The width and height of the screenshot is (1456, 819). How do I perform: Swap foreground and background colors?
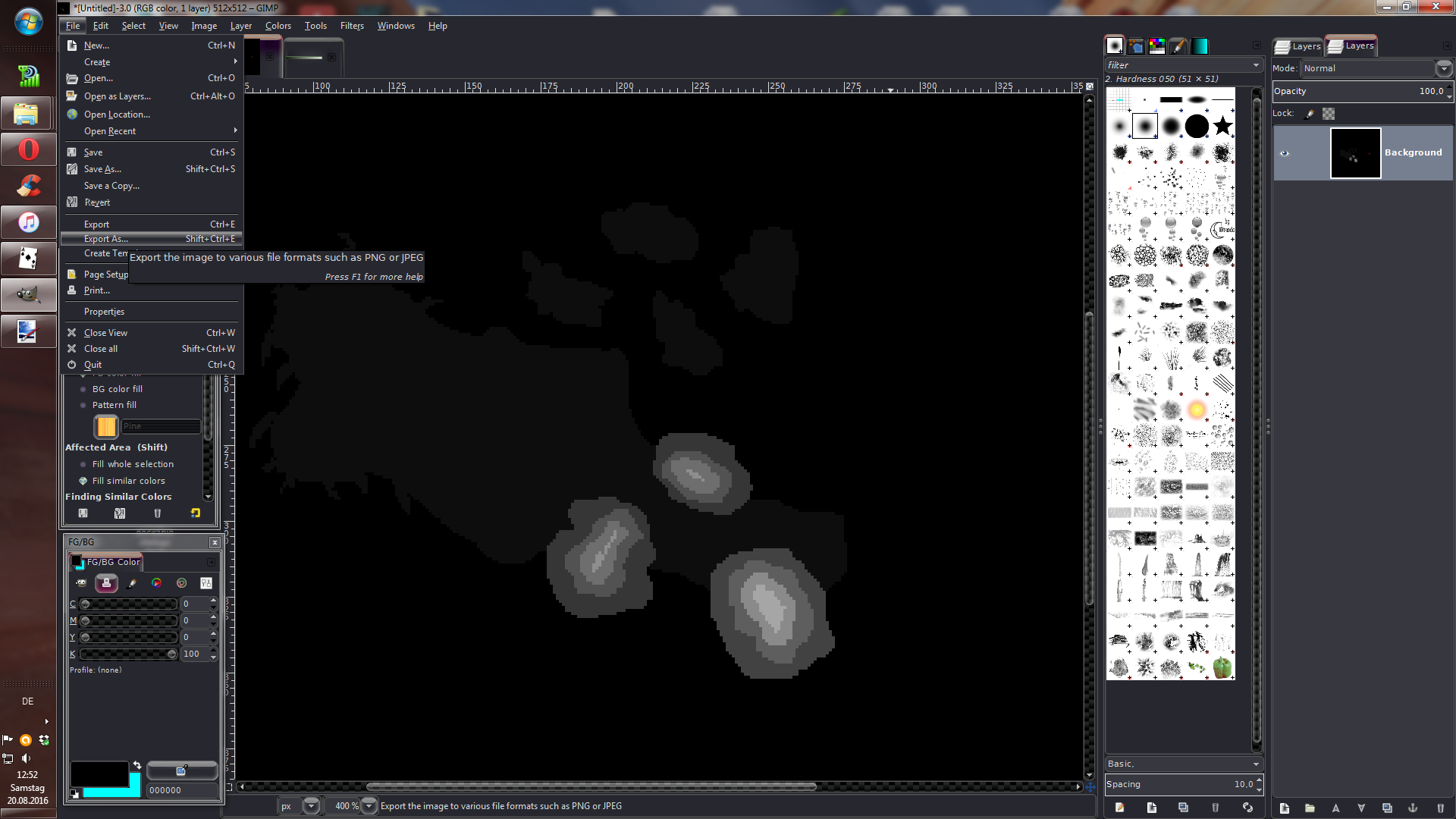(x=136, y=765)
